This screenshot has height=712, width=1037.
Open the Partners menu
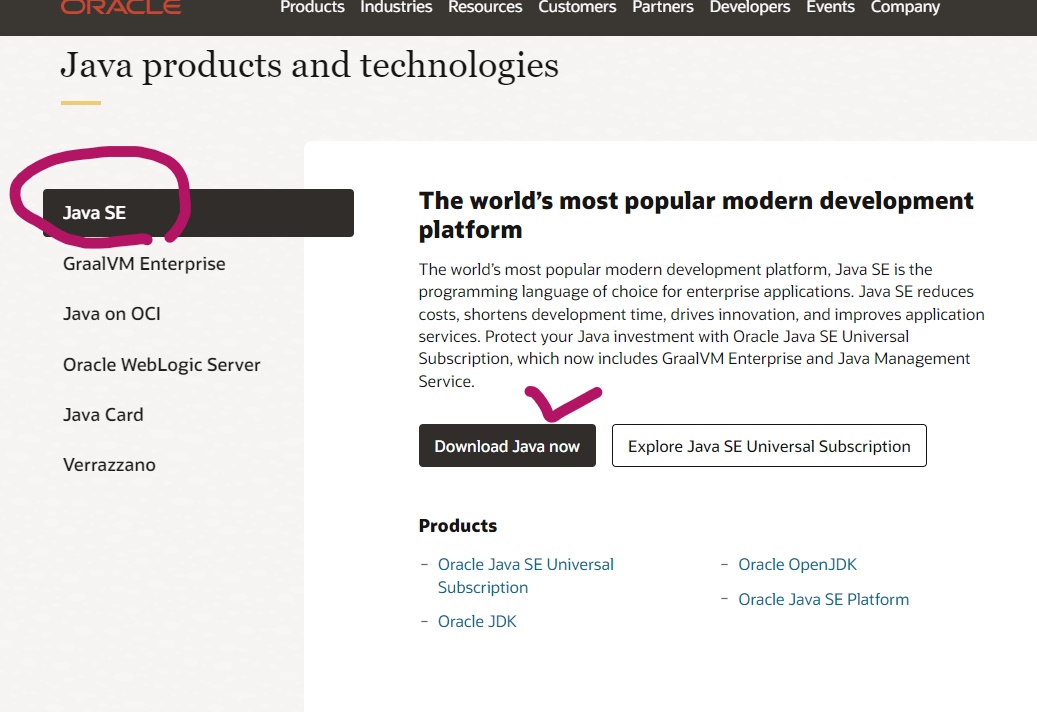663,7
